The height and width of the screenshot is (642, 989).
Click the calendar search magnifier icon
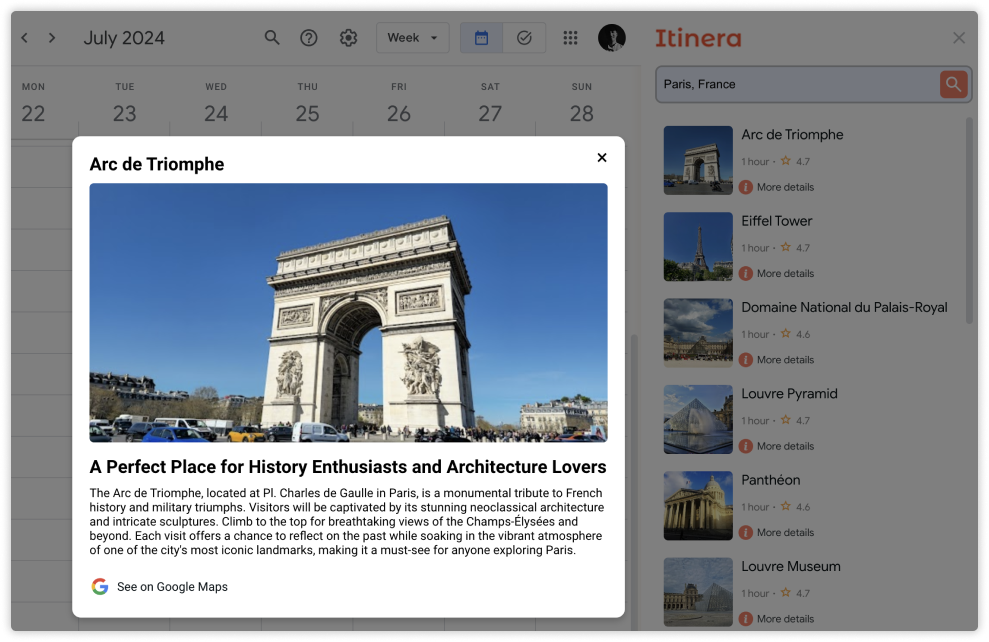coord(272,38)
